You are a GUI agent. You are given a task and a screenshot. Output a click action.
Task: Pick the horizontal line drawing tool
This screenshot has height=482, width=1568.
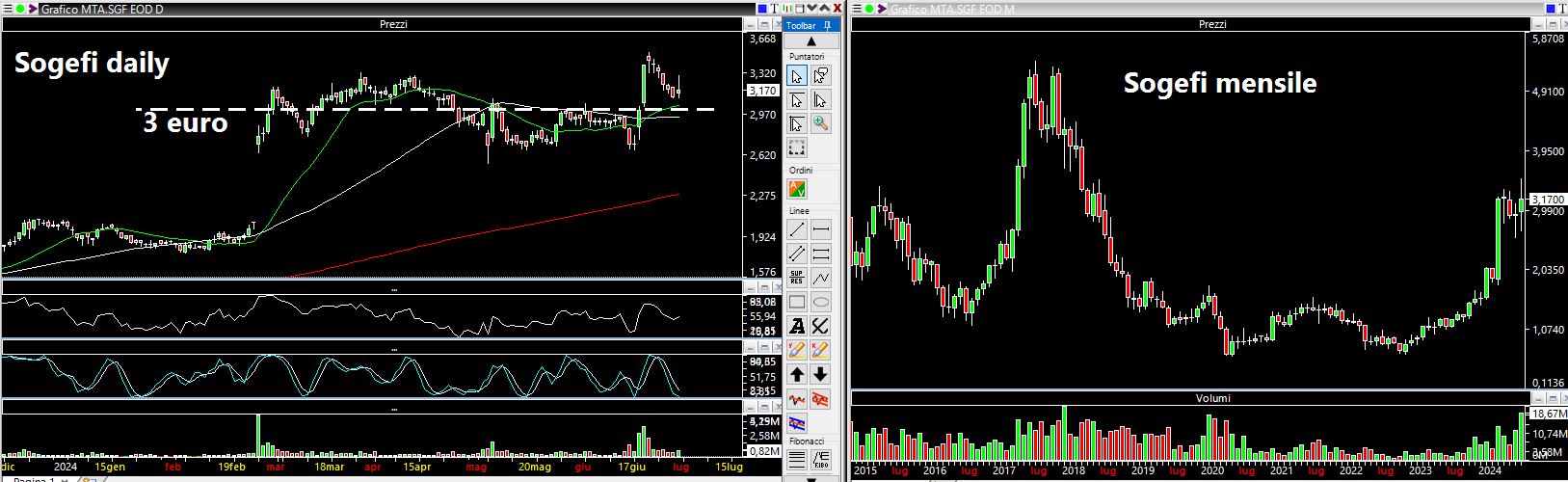pyautogui.click(x=821, y=230)
